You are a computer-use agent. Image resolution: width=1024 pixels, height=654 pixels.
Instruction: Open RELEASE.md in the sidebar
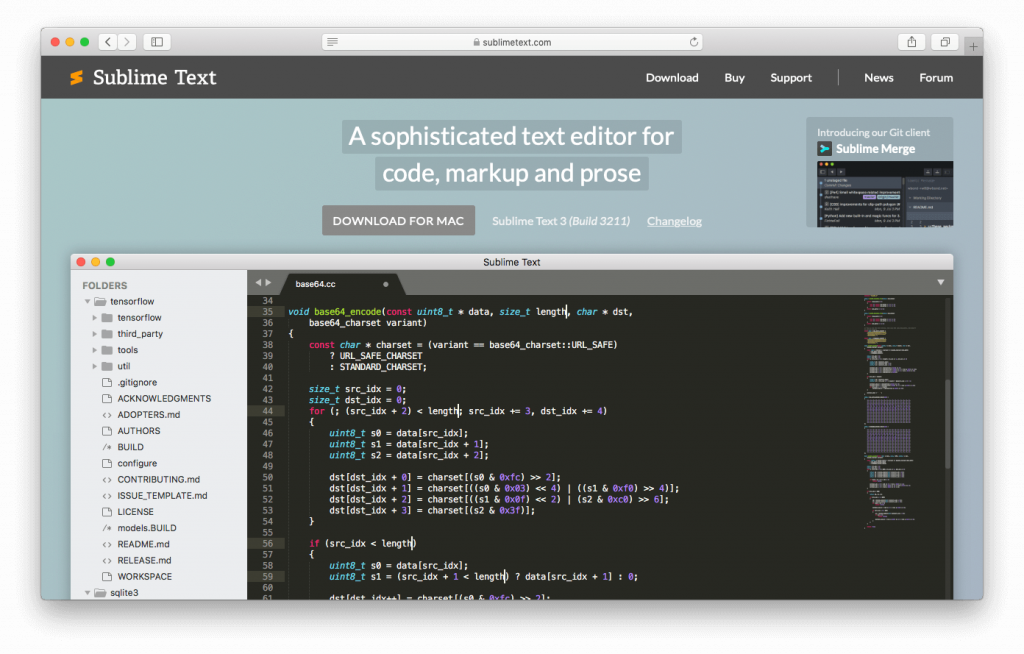pyautogui.click(x=144, y=561)
